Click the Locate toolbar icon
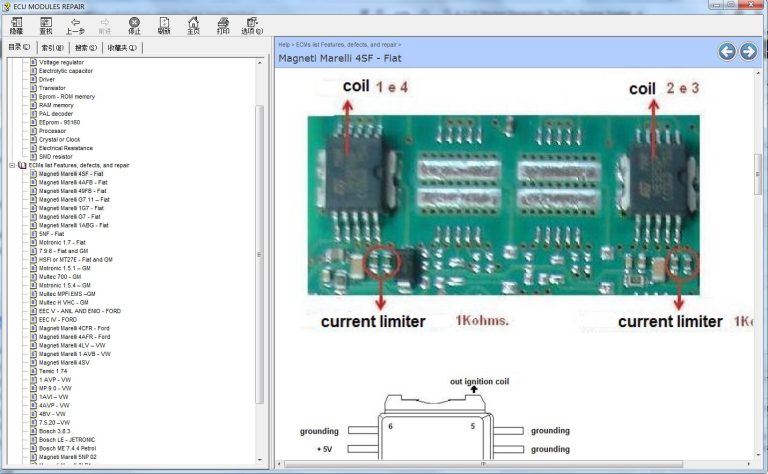The image size is (768, 474). (x=46, y=25)
